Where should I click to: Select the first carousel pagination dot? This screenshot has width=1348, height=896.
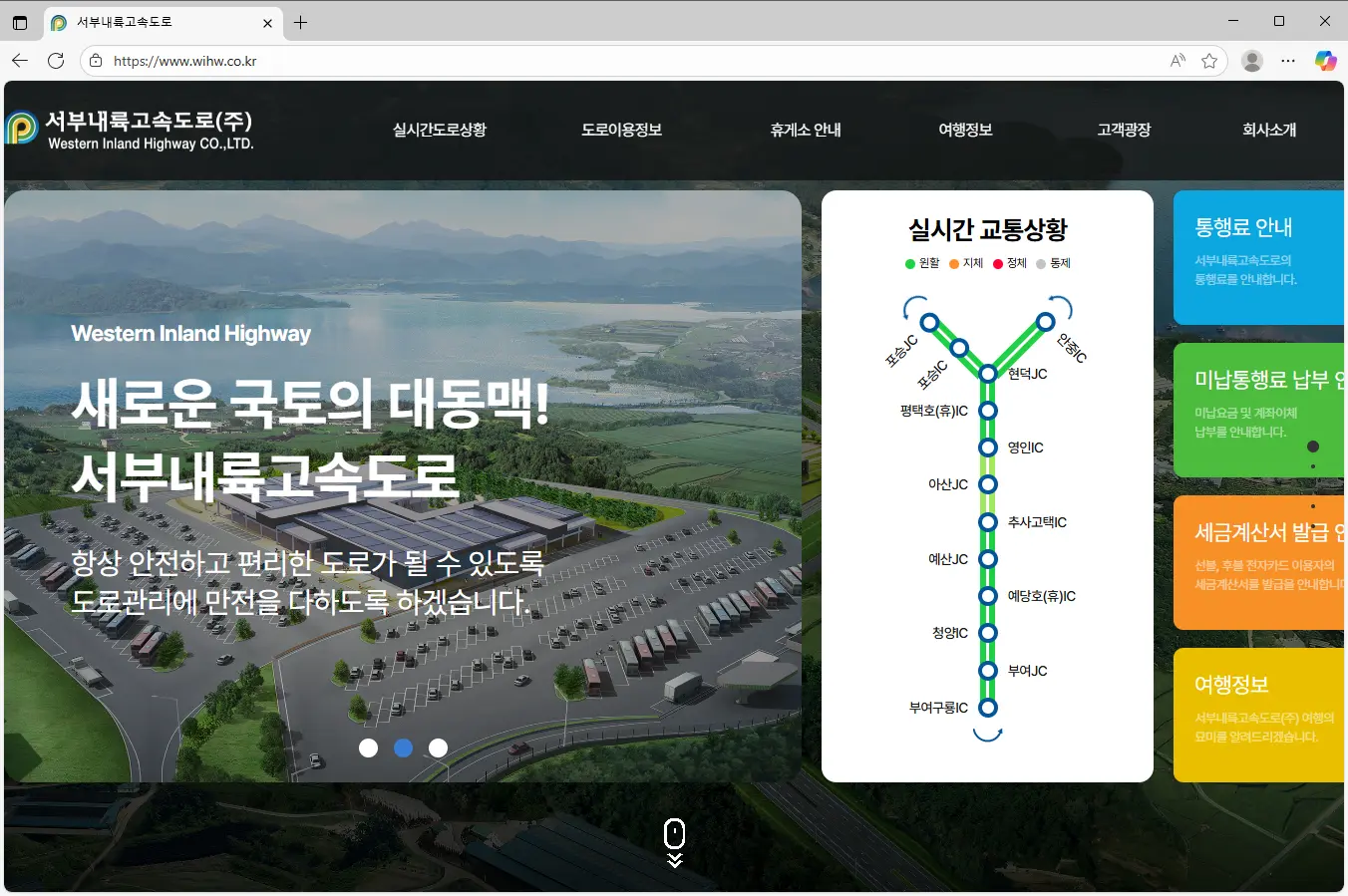coord(368,747)
